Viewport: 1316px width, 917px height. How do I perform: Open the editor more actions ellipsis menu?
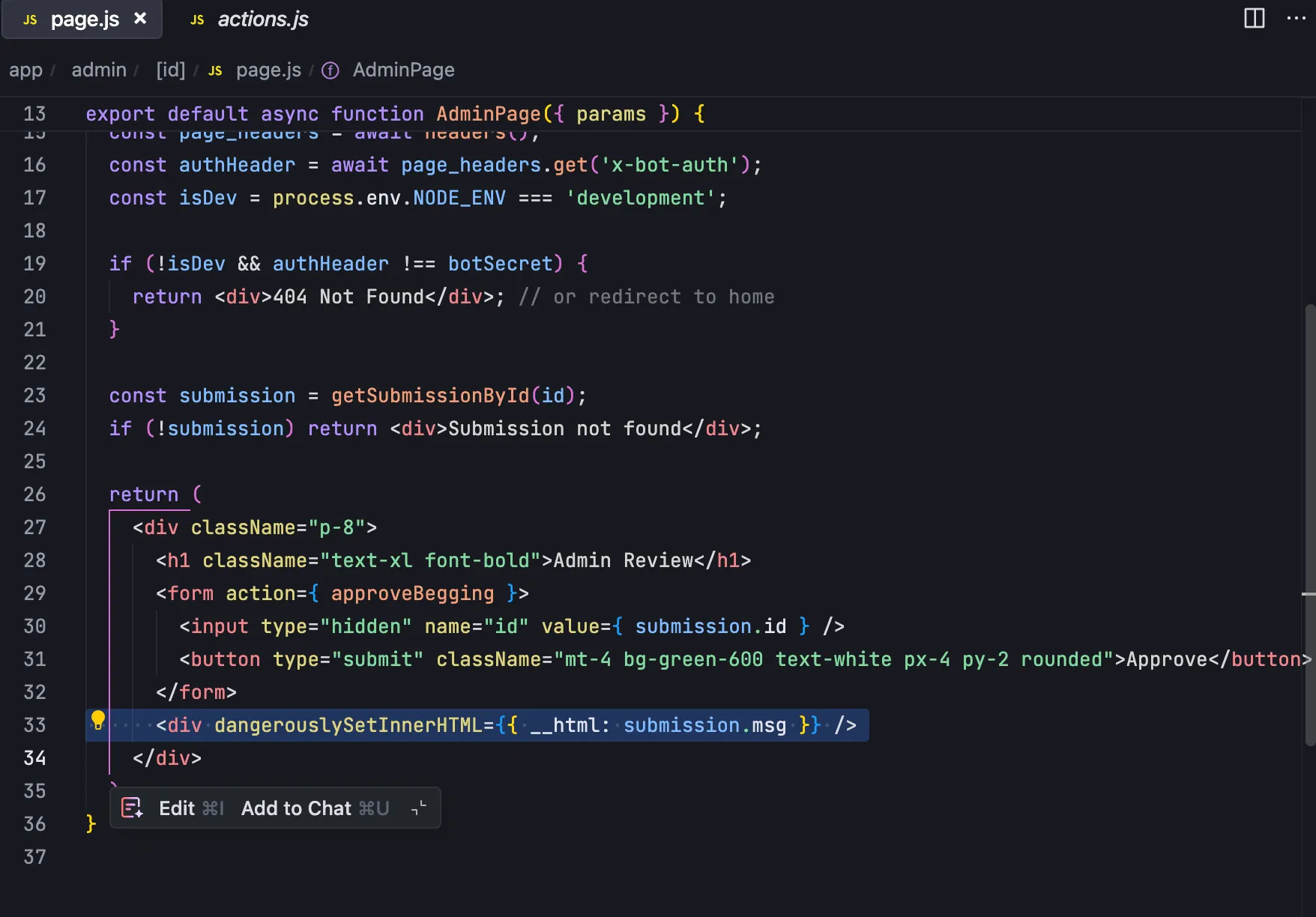tap(1296, 19)
